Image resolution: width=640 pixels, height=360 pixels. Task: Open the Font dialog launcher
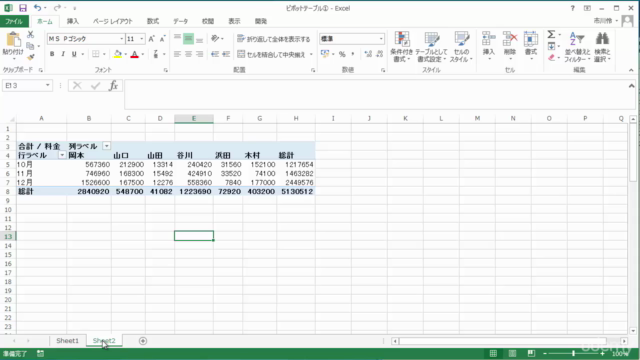165,70
